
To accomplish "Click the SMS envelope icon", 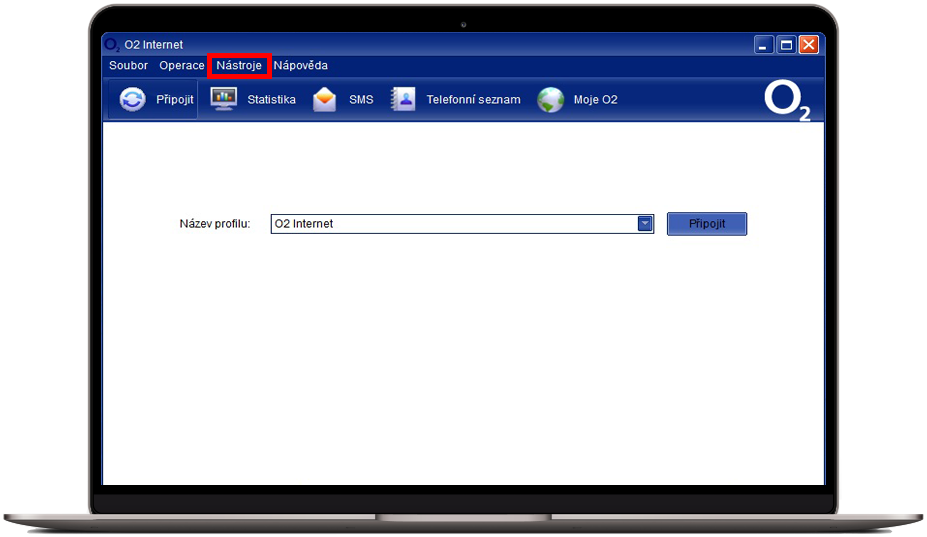I will click(325, 100).
